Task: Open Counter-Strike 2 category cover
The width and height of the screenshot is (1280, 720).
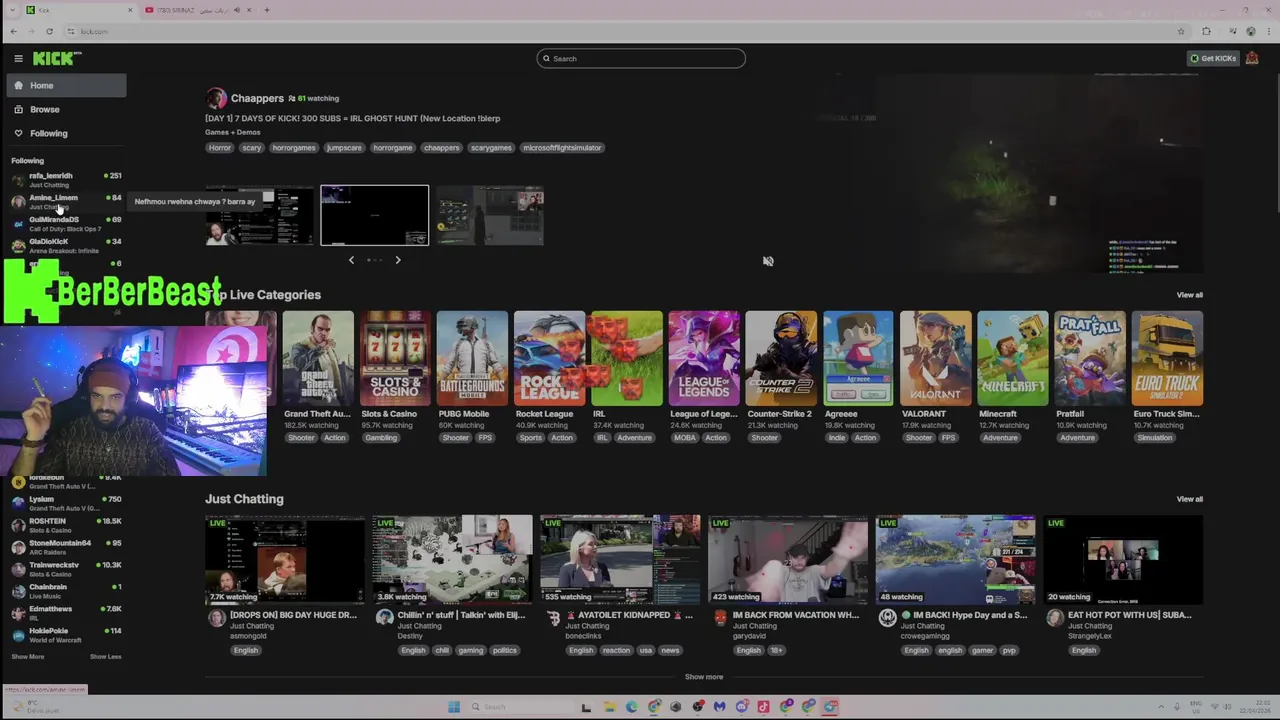Action: pyautogui.click(x=781, y=358)
